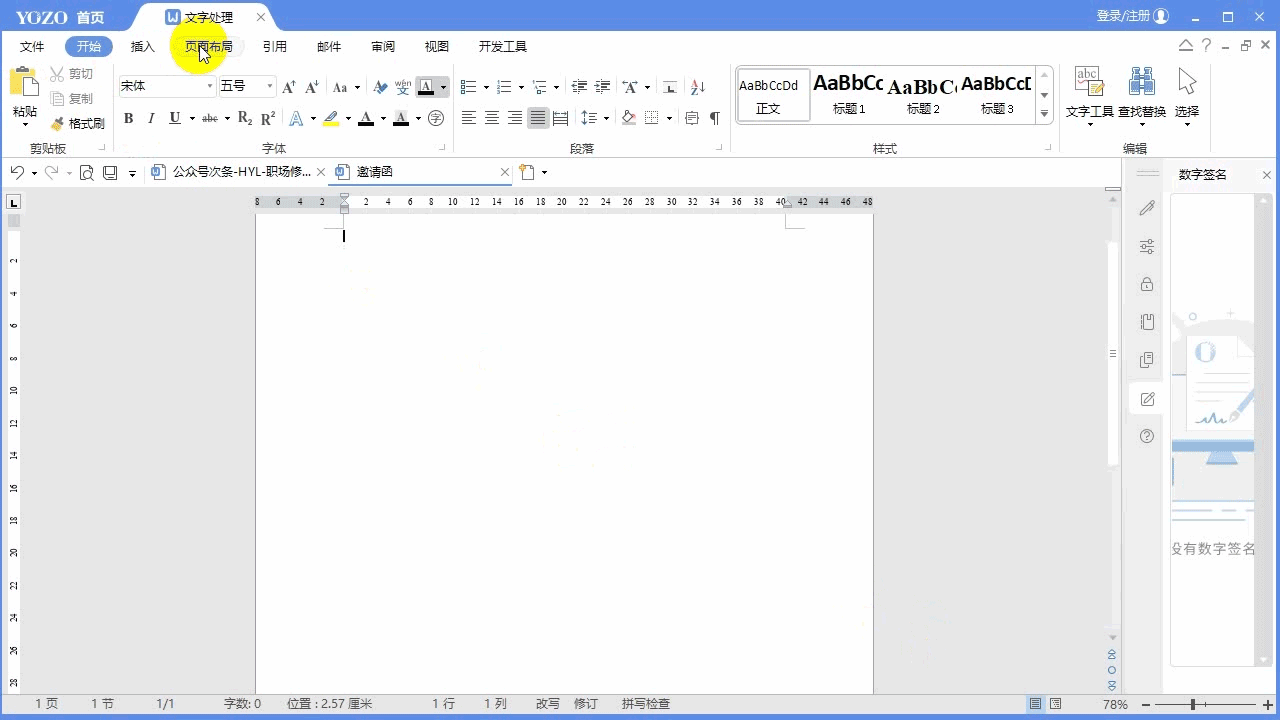Click the zoom slider in status bar
1280x720 pixels.
pos(1193,704)
